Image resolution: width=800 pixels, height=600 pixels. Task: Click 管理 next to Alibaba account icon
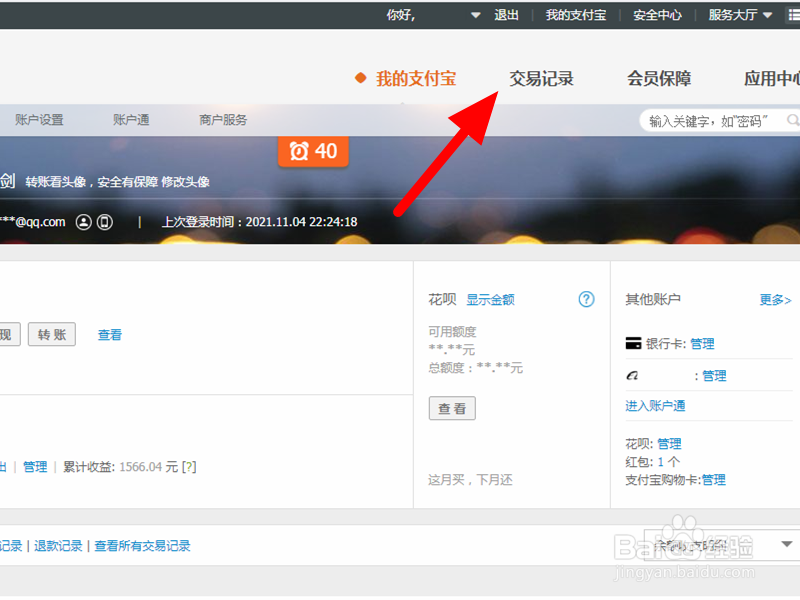[714, 376]
